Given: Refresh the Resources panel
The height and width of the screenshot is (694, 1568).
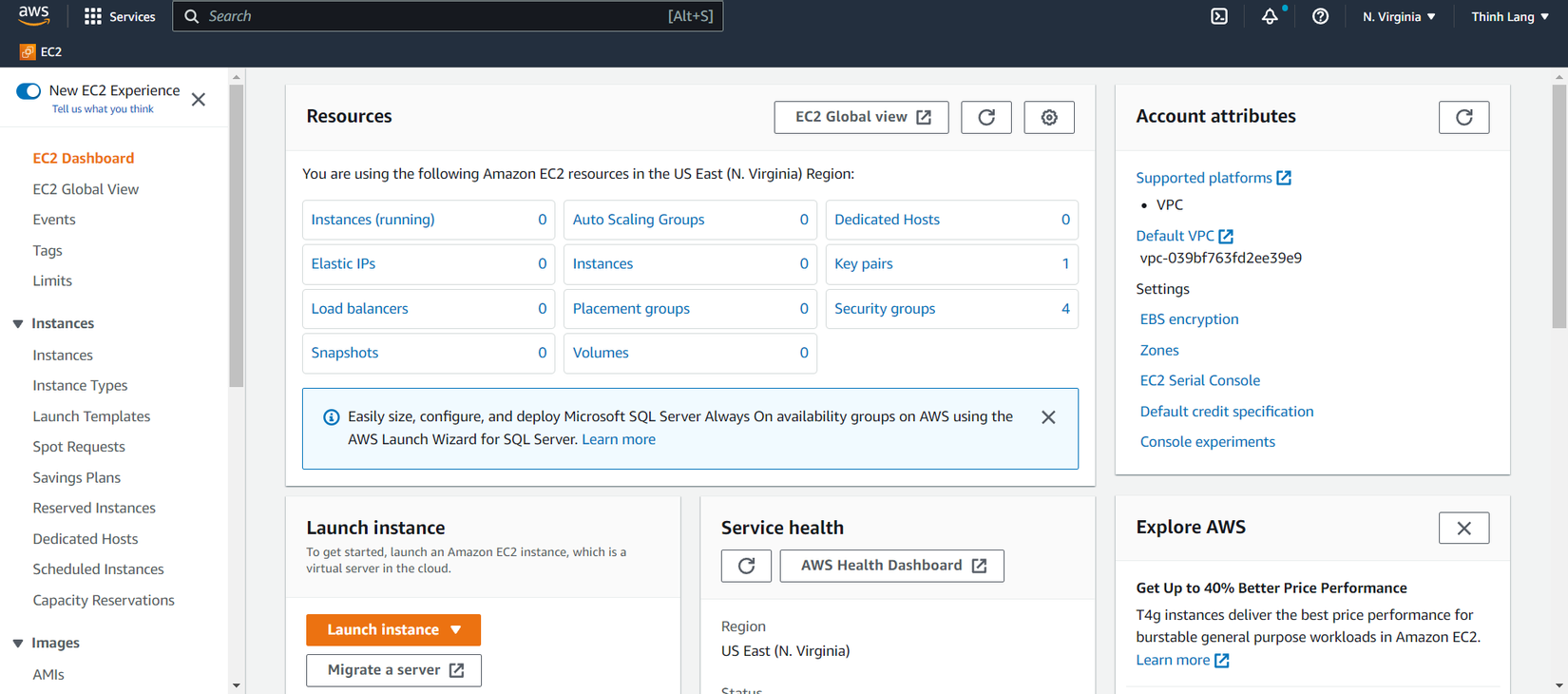Looking at the screenshot, I should pos(986,117).
